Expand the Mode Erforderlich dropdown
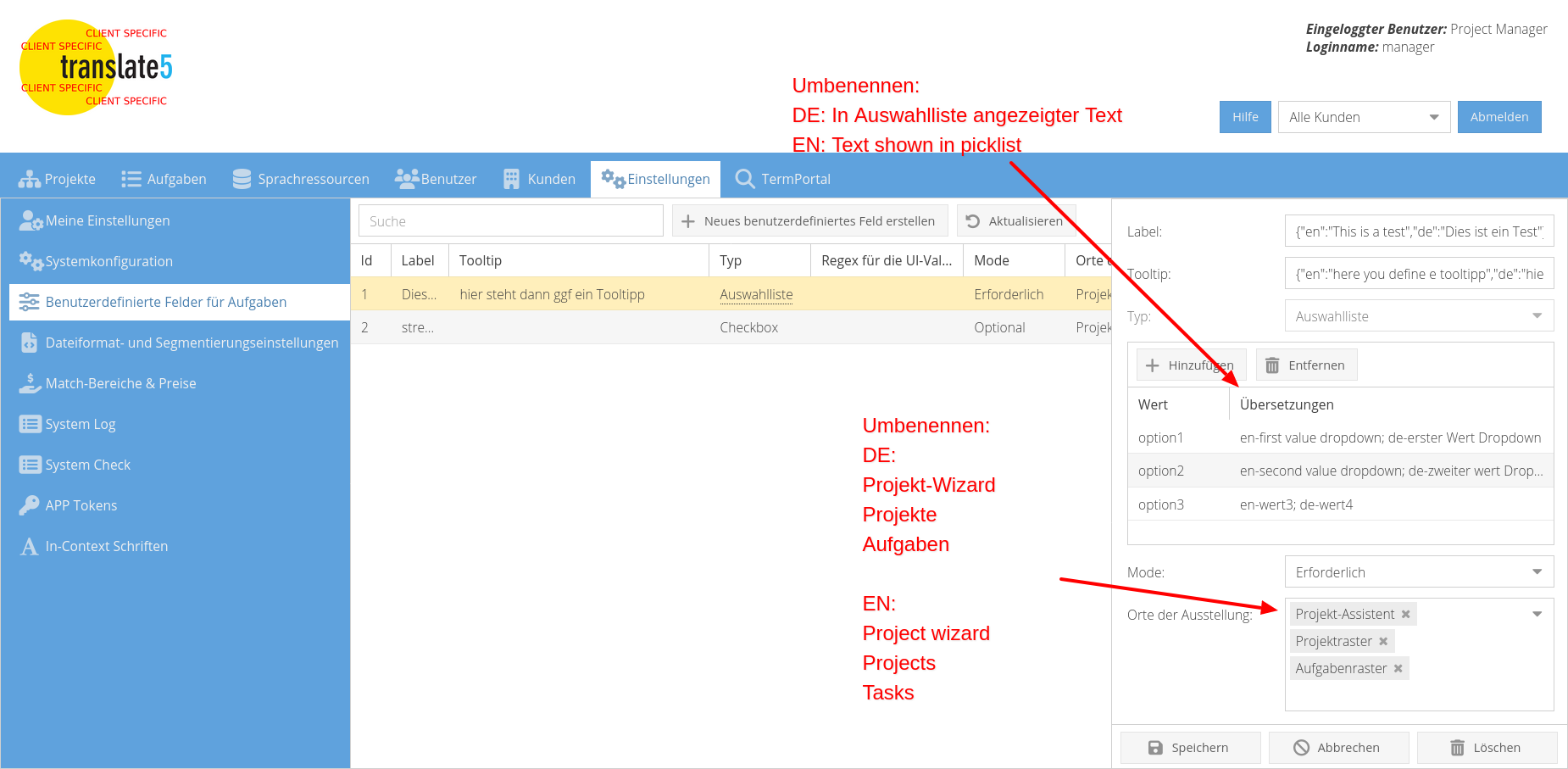Viewport: 1568px width, 769px height. click(x=1537, y=572)
